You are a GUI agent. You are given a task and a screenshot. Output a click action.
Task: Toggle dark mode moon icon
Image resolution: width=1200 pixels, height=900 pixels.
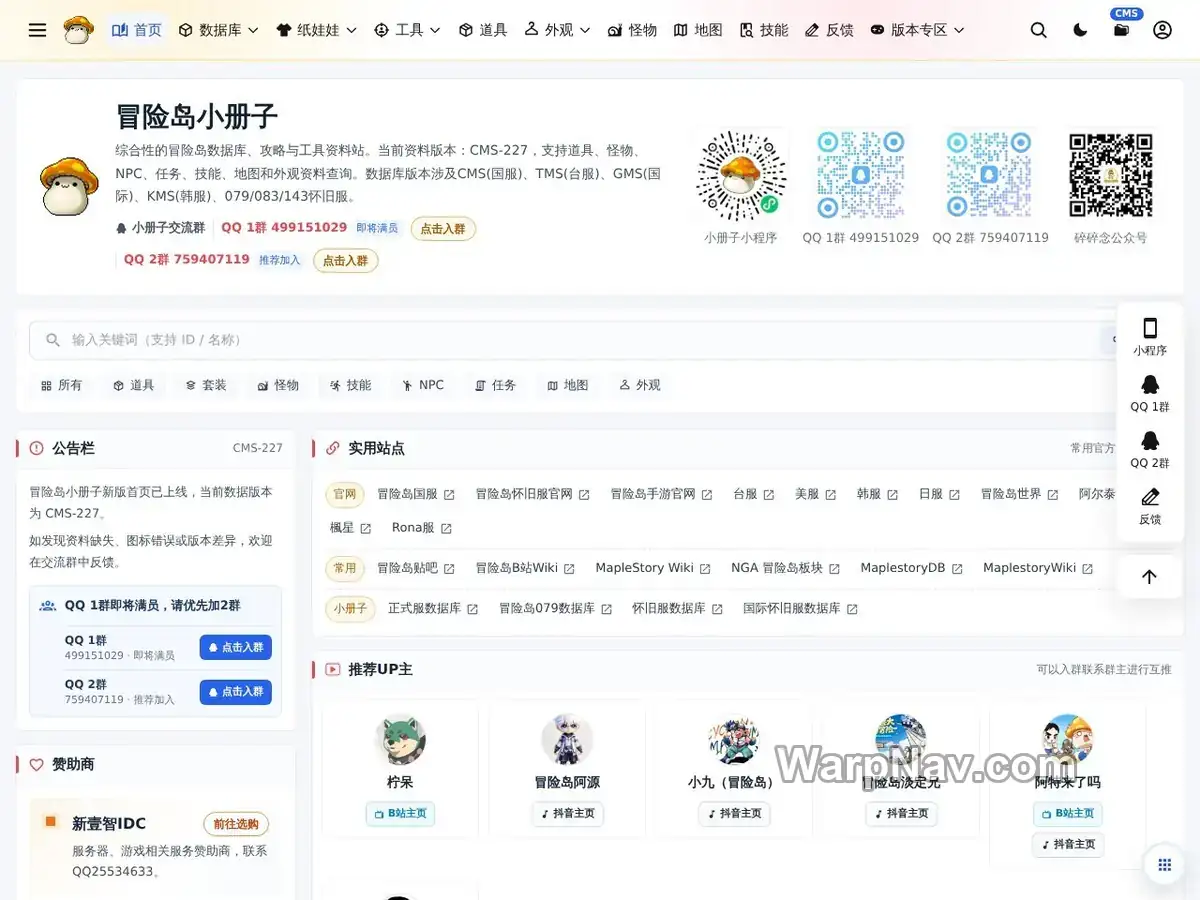1080,30
